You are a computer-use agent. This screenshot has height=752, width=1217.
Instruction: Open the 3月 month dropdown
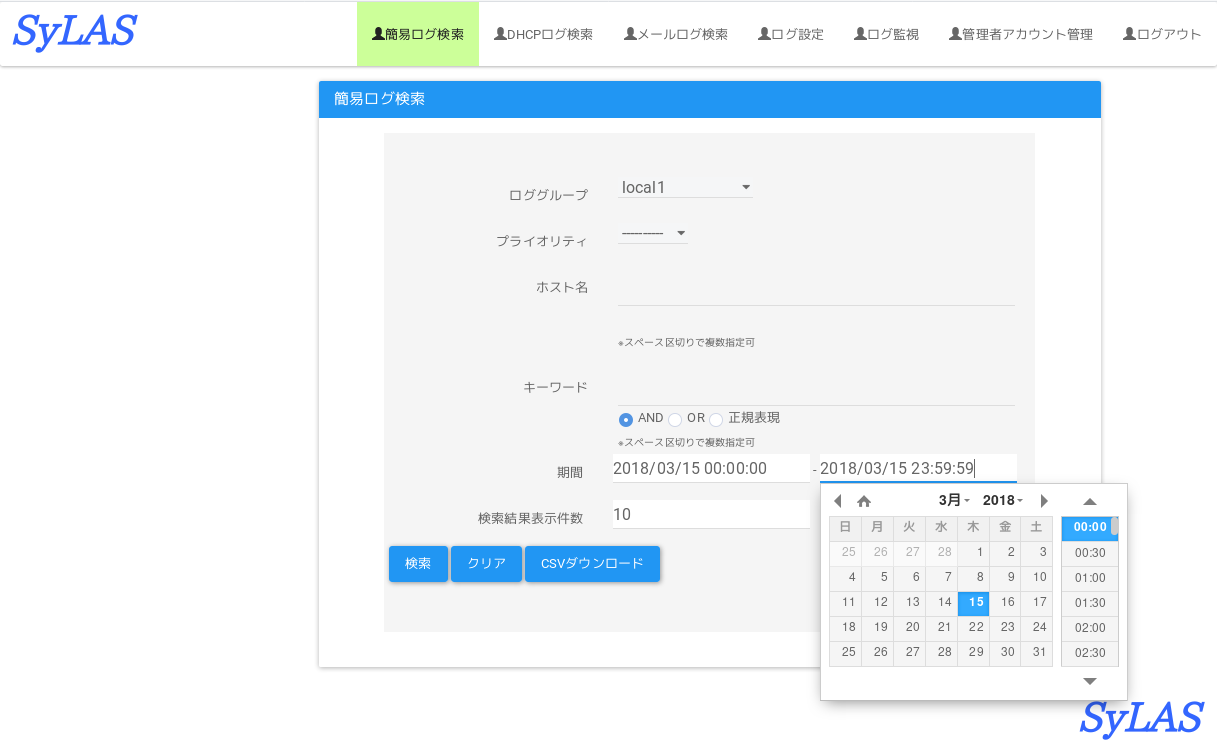click(x=954, y=500)
